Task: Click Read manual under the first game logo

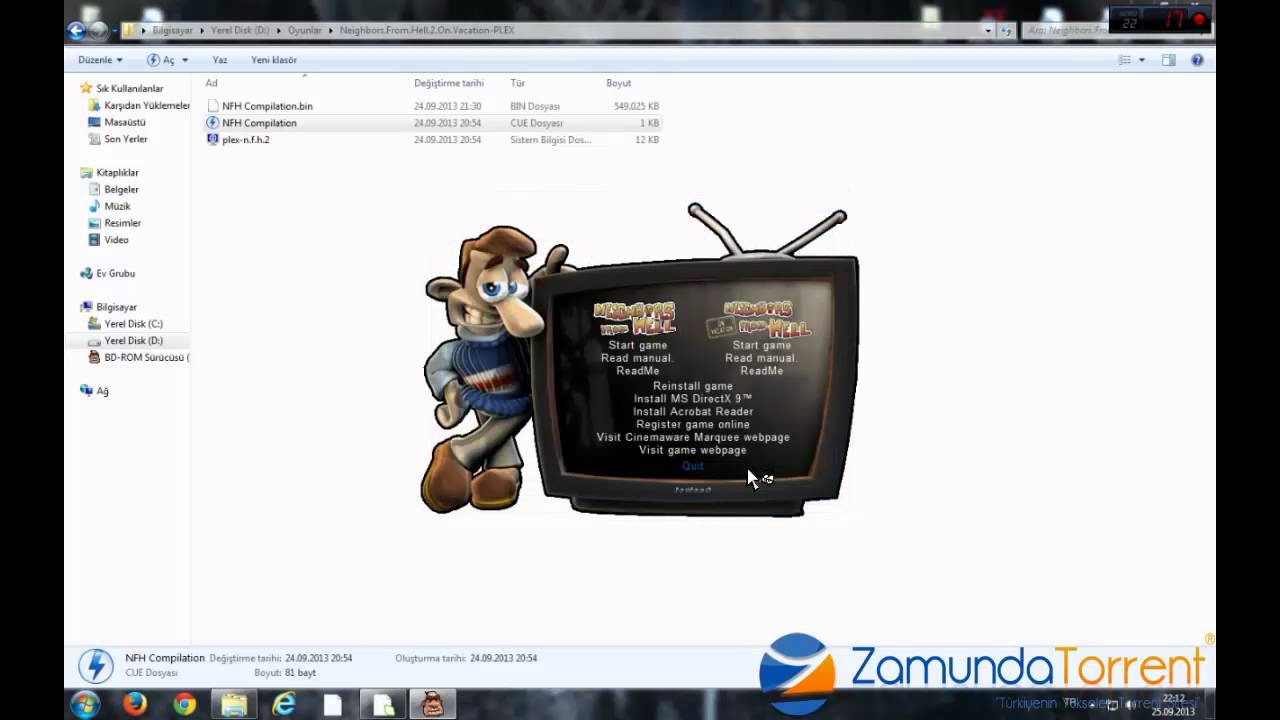Action: (637, 358)
